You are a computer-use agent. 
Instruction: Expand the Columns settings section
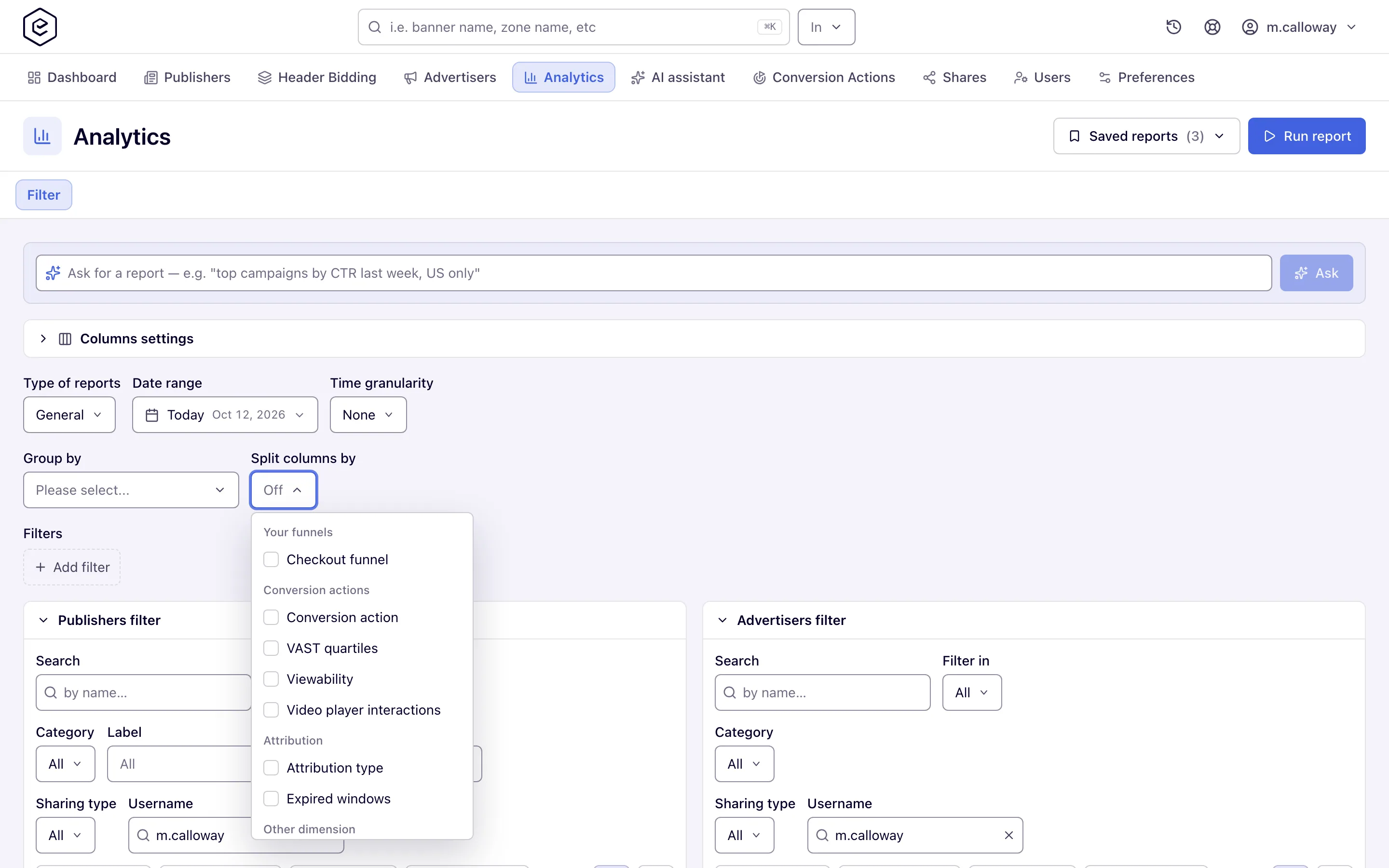[694, 339]
